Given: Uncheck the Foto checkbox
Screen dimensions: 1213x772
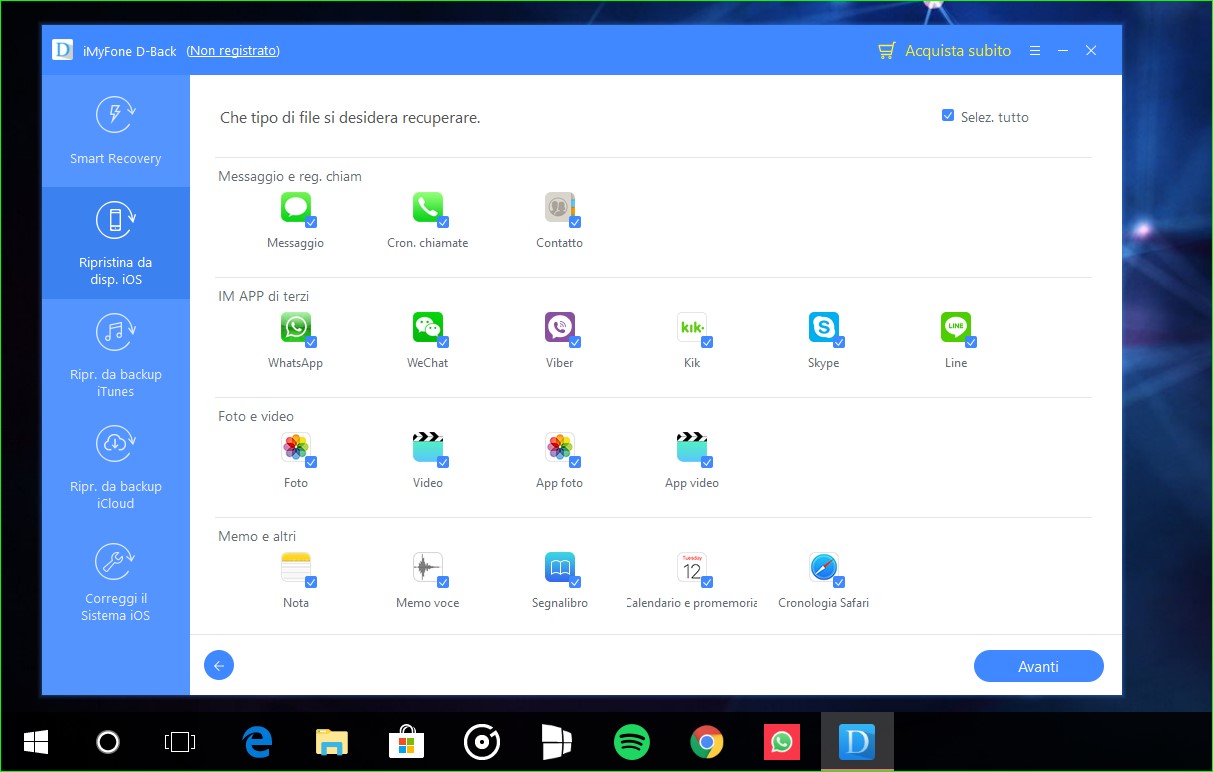Looking at the screenshot, I should (x=311, y=462).
